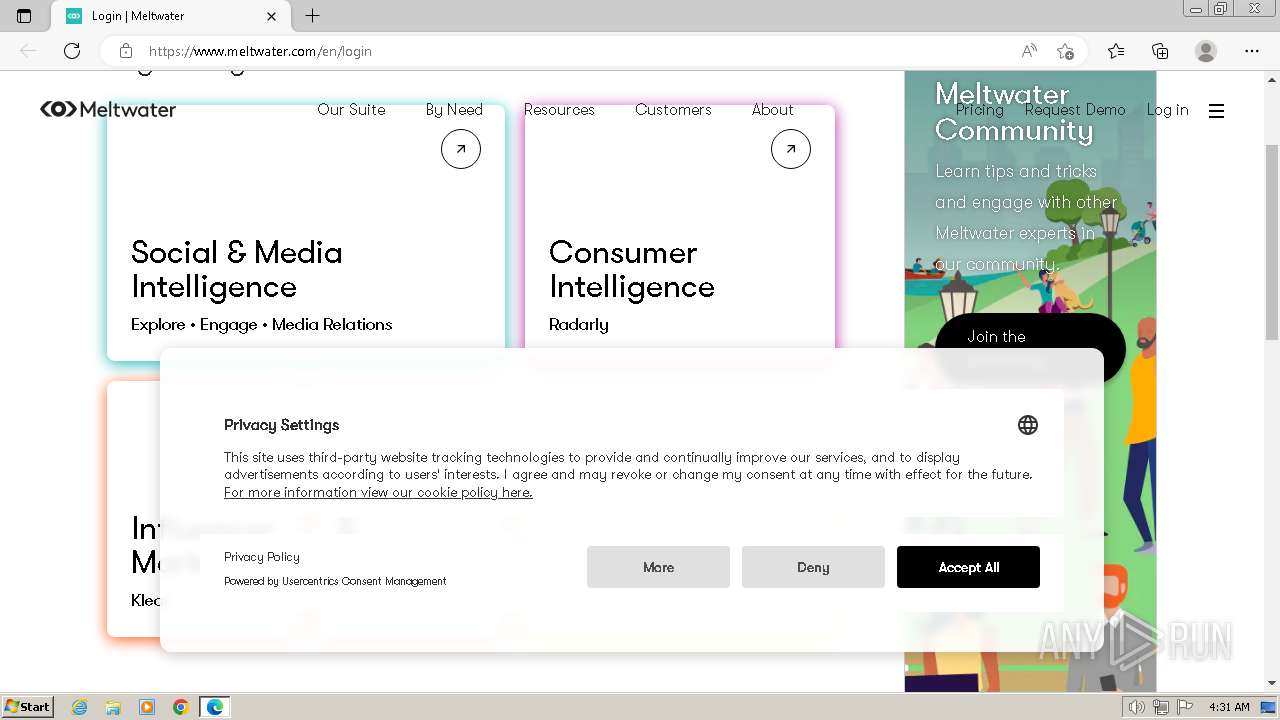
Task: Click the Radarly text
Action: 579,324
